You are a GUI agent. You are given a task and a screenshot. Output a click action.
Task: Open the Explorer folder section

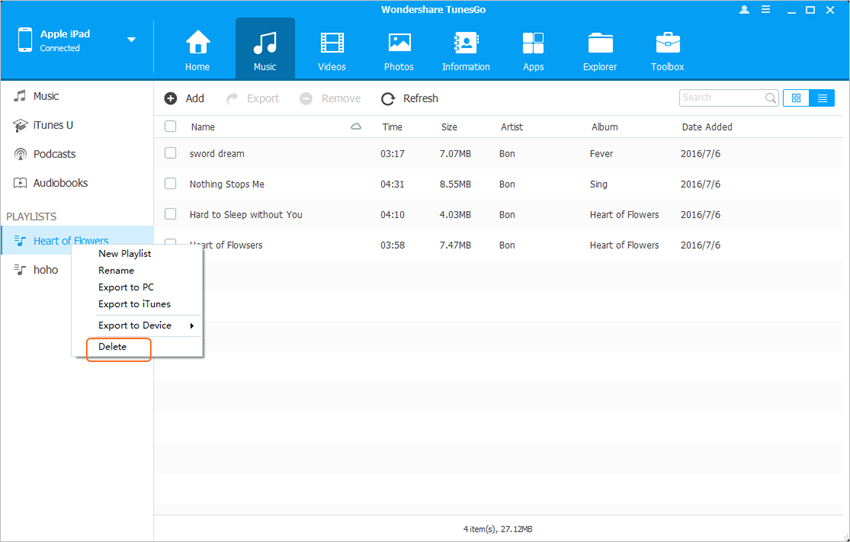pyautogui.click(x=600, y=50)
